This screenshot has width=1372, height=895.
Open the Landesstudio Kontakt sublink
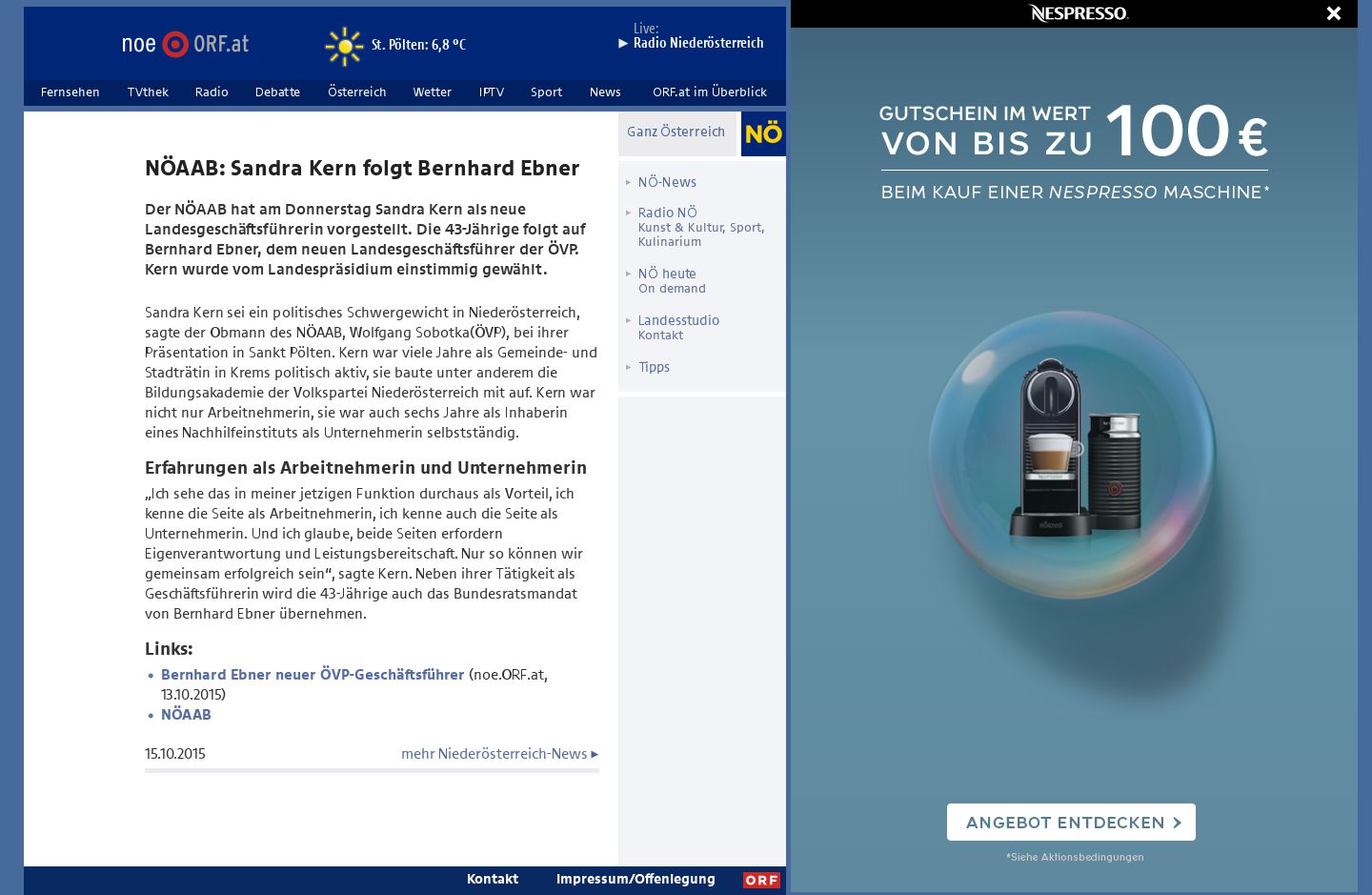(x=660, y=336)
